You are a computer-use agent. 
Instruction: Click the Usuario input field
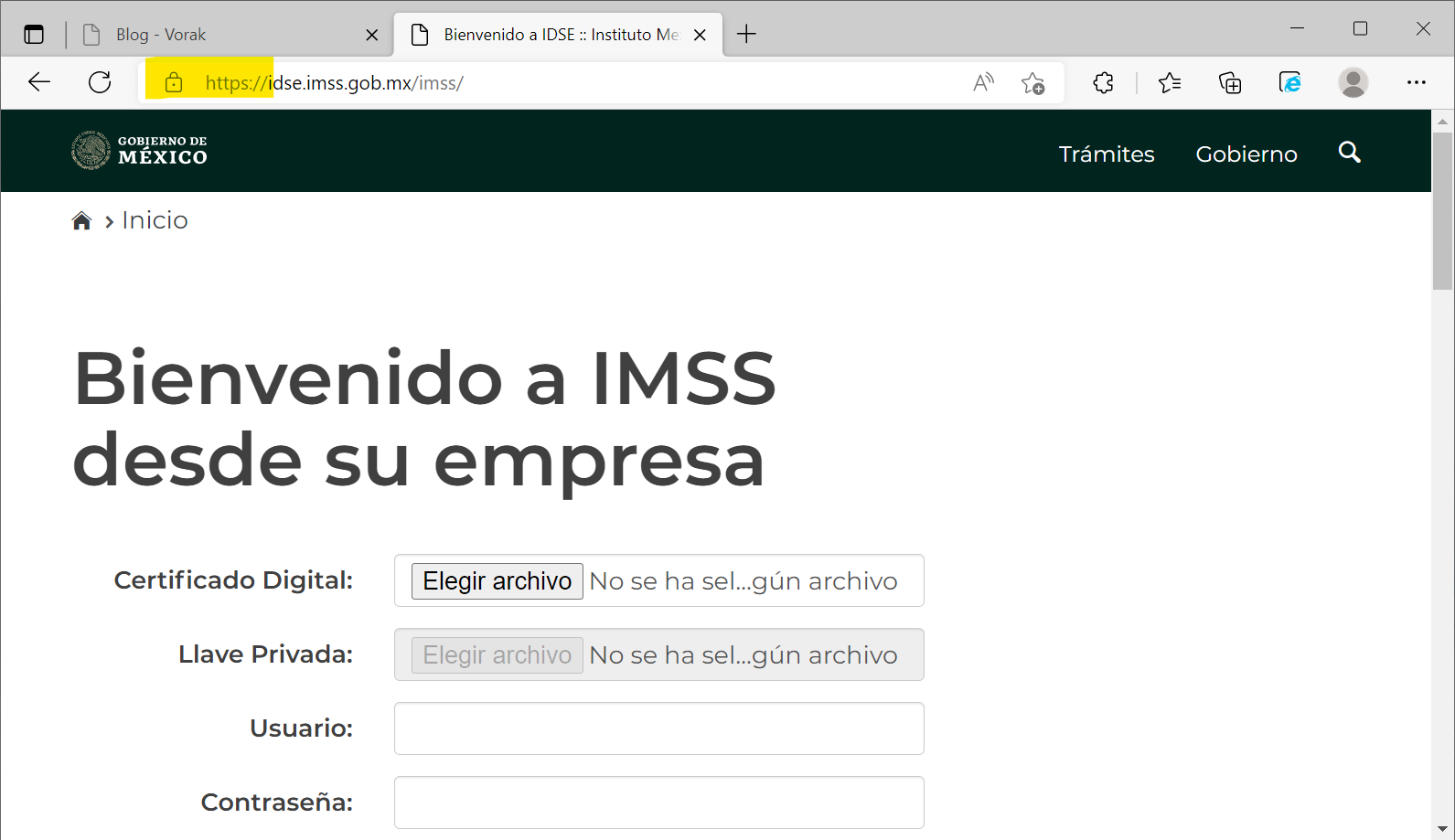point(659,728)
